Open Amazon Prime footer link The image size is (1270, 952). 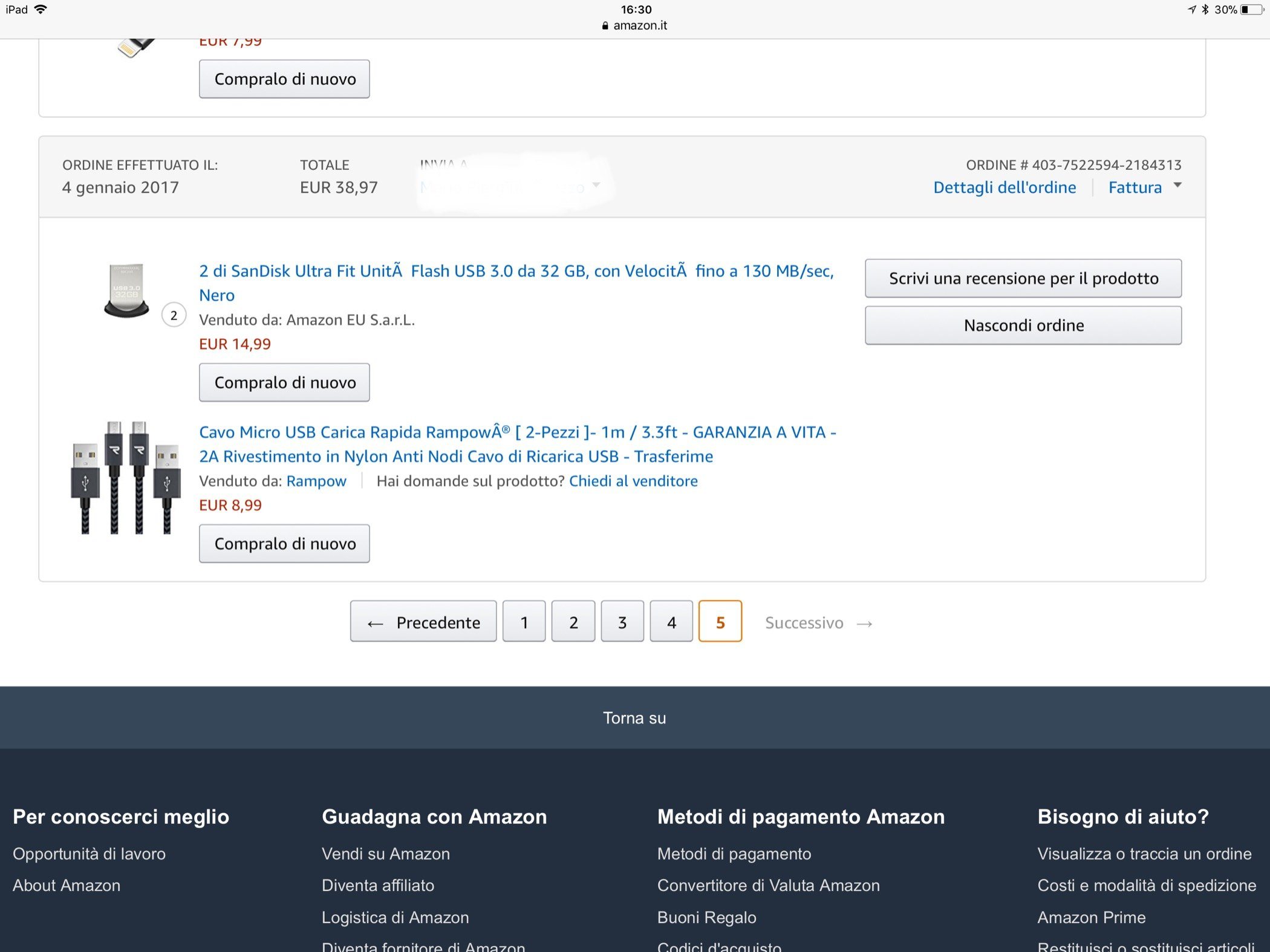[1092, 918]
